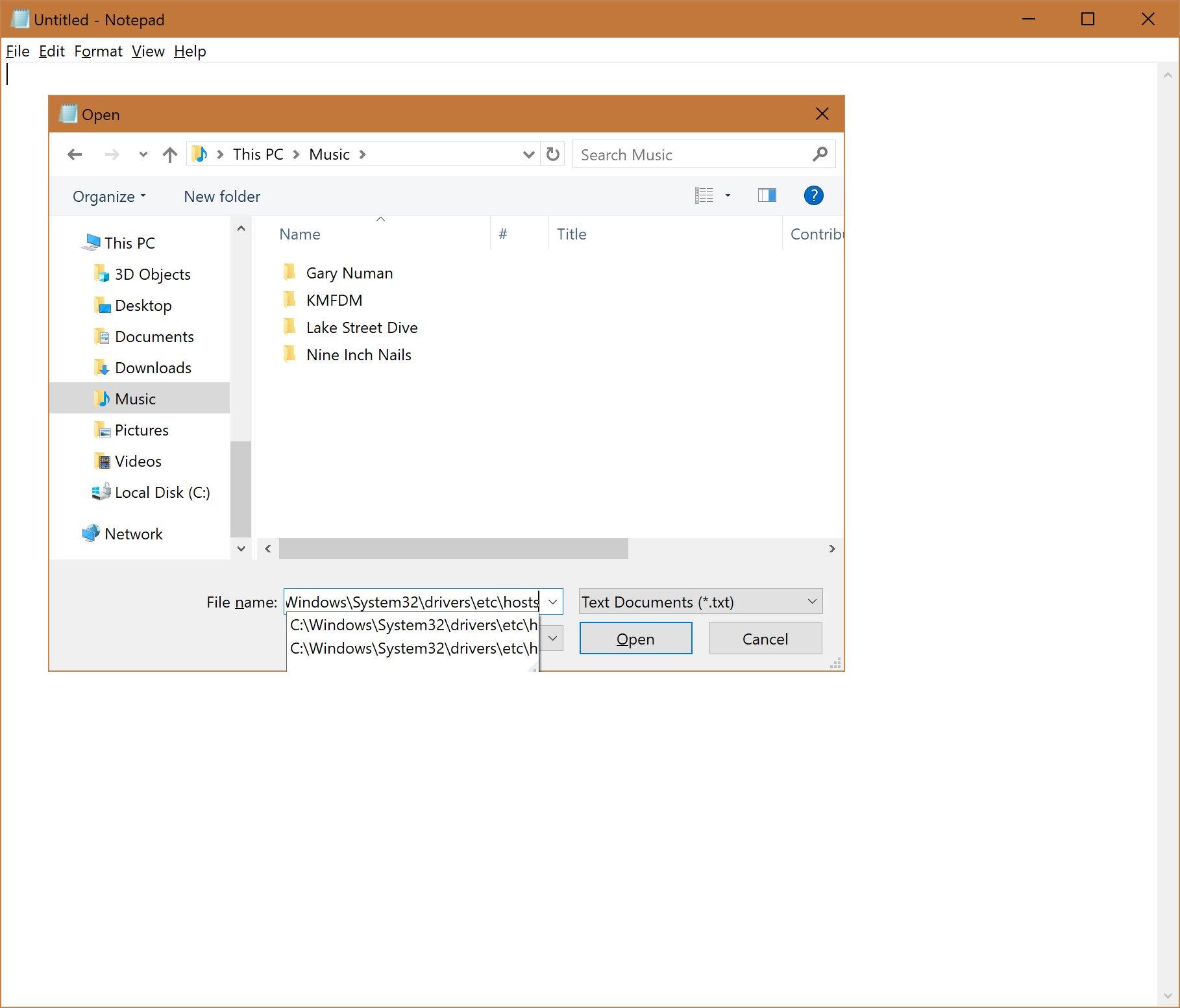The height and width of the screenshot is (1008, 1180).
Task: Open the view options arrow
Action: coord(728,195)
